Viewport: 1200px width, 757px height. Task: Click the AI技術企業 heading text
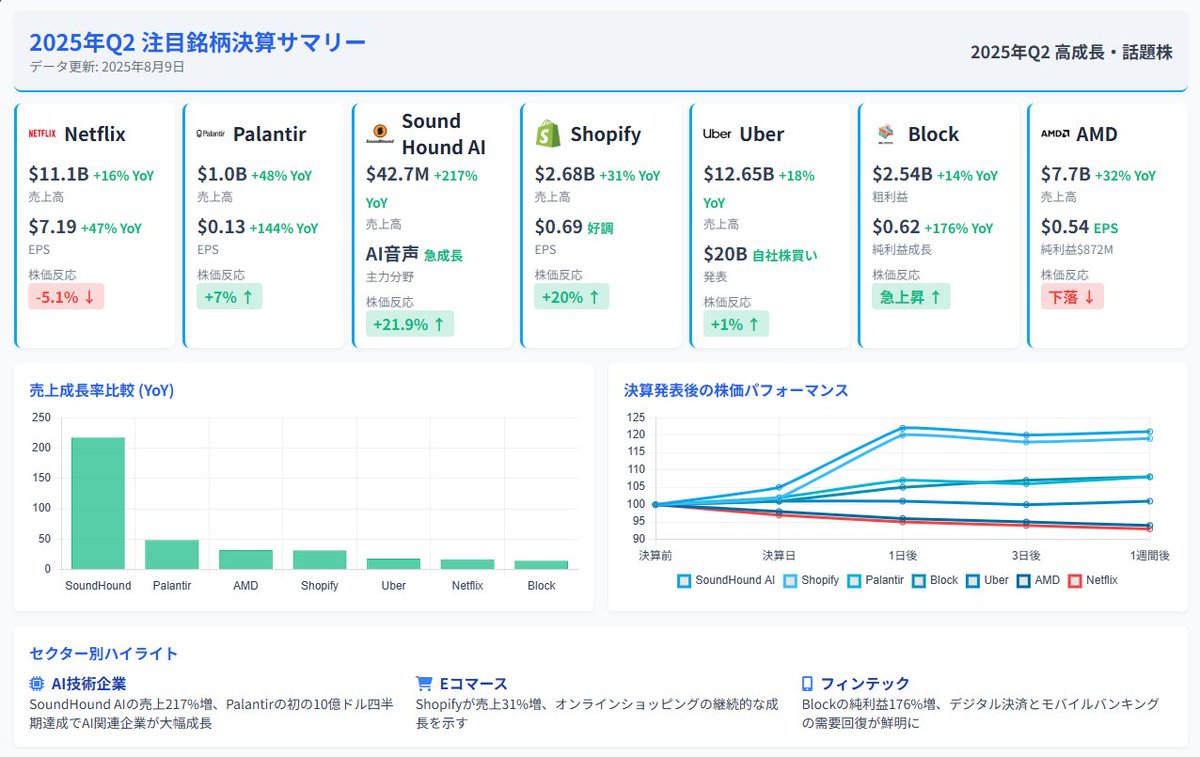pyautogui.click(x=89, y=684)
